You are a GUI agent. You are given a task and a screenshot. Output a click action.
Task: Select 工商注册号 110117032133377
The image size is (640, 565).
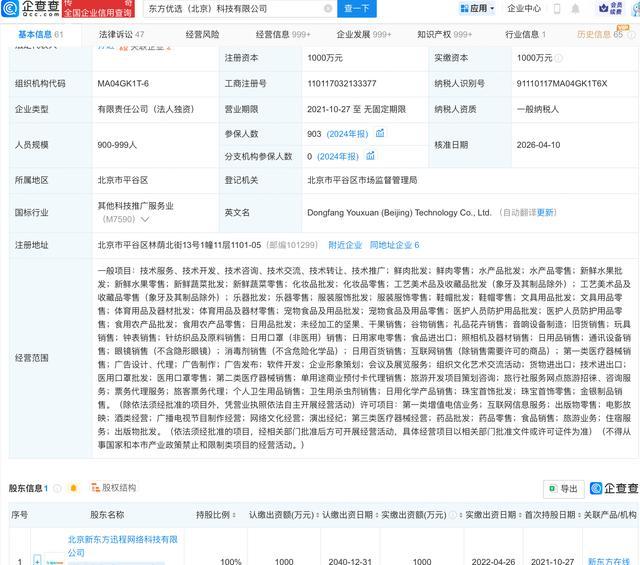342,84
